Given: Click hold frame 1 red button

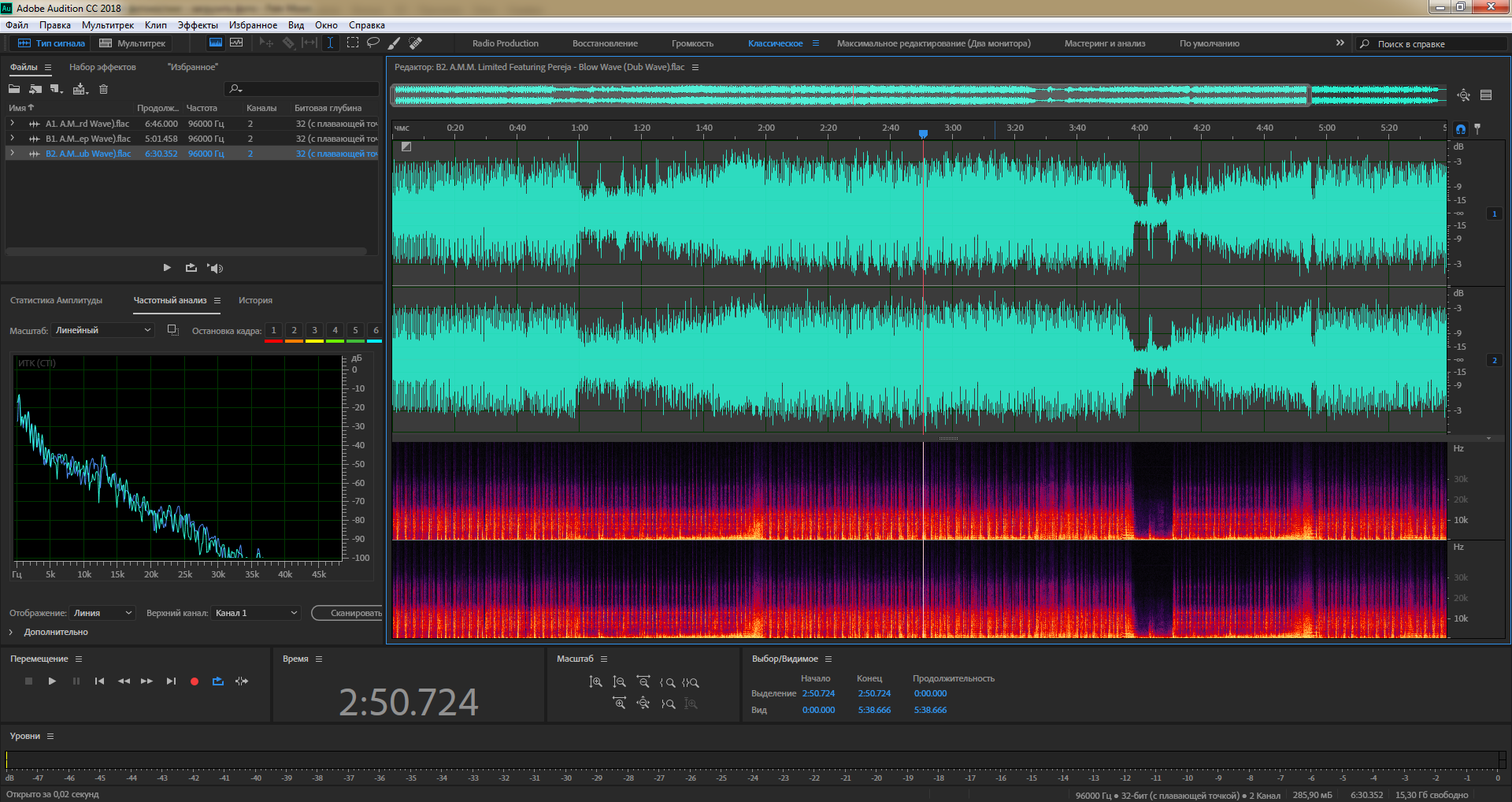Looking at the screenshot, I should [273, 332].
